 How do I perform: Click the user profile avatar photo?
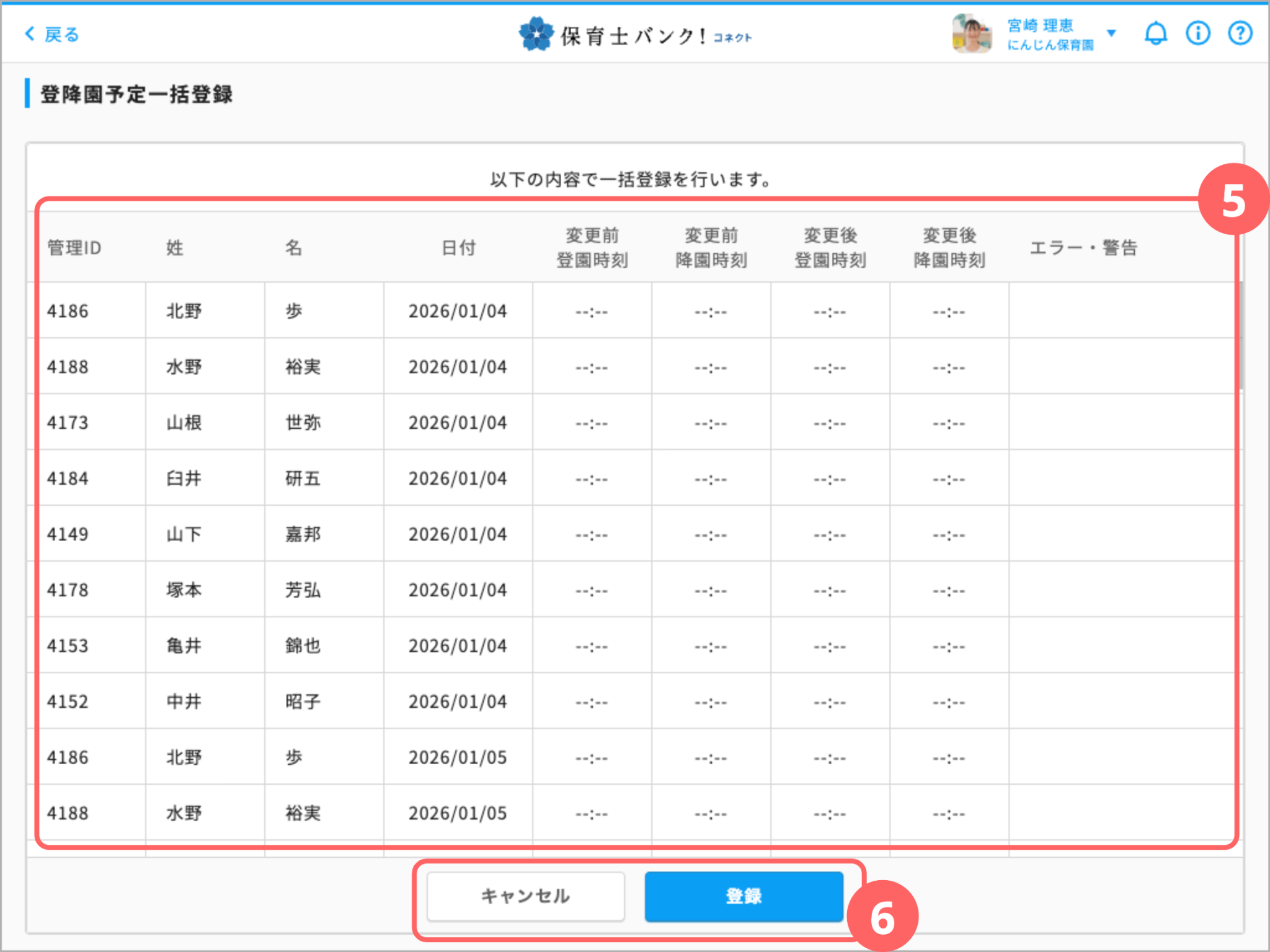tap(971, 34)
